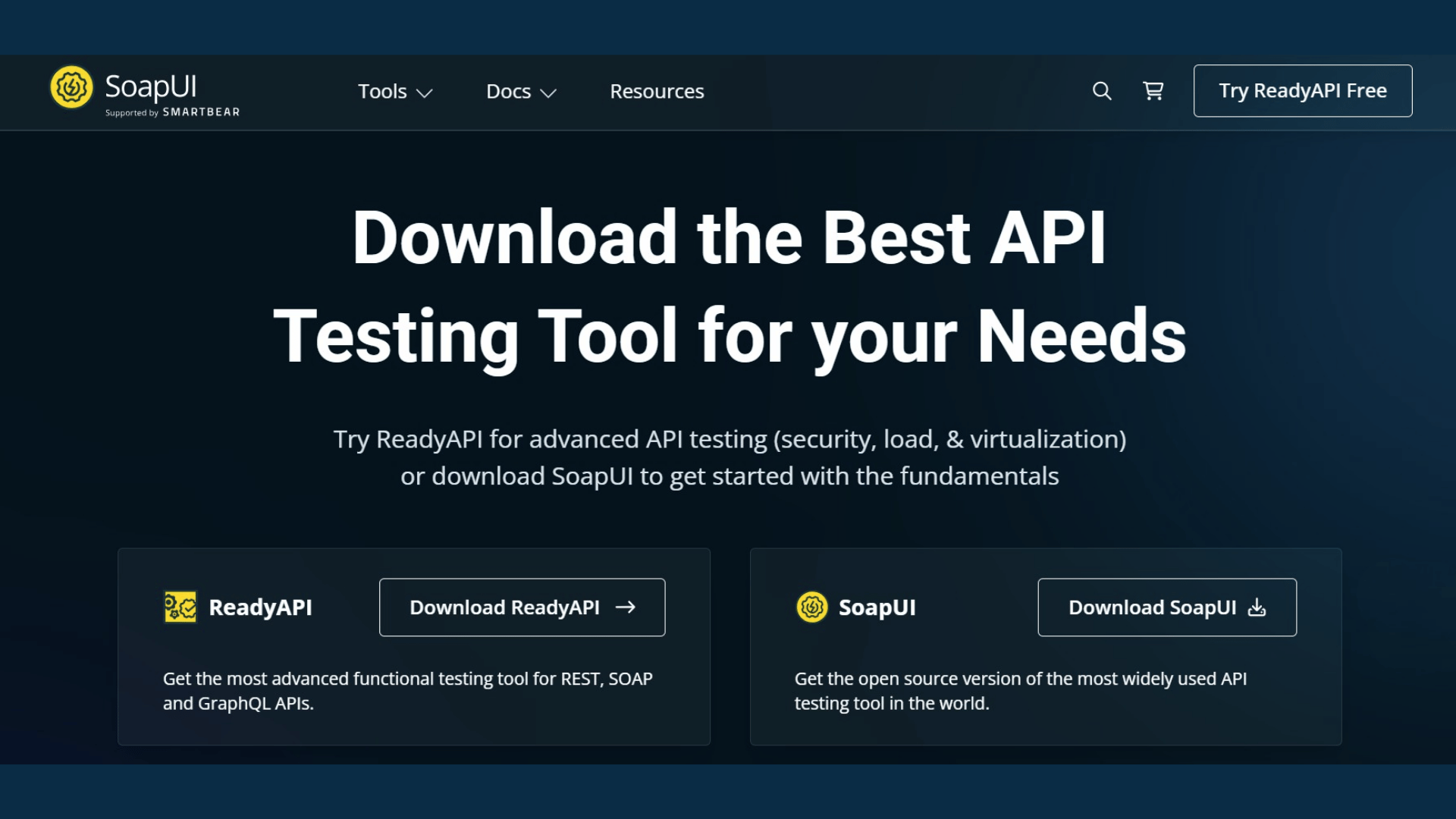Click the SoapUI gear logo in header
Viewport: 1456px width, 819px height.
pyautogui.click(x=71, y=87)
